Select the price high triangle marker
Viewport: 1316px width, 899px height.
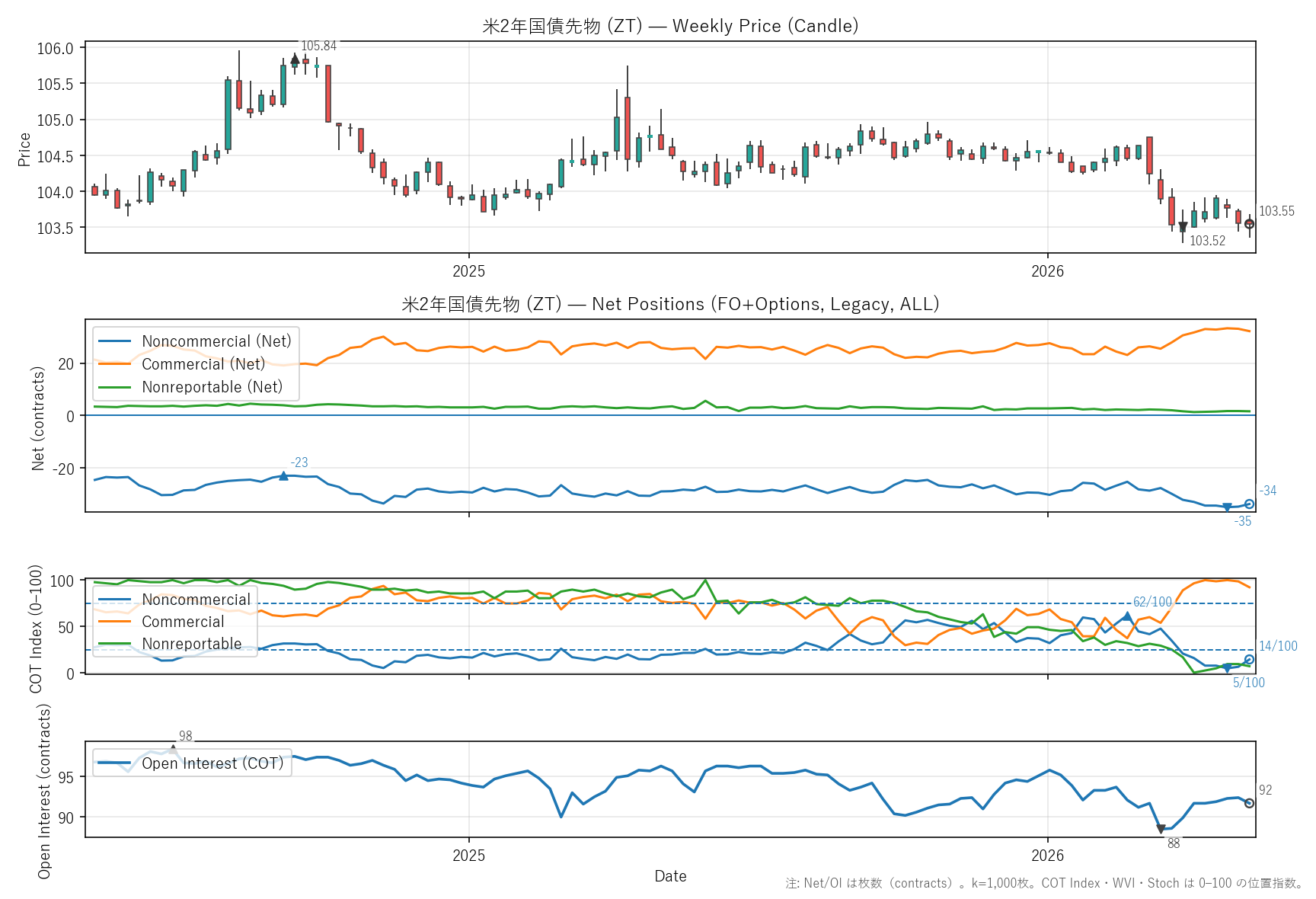(295, 59)
